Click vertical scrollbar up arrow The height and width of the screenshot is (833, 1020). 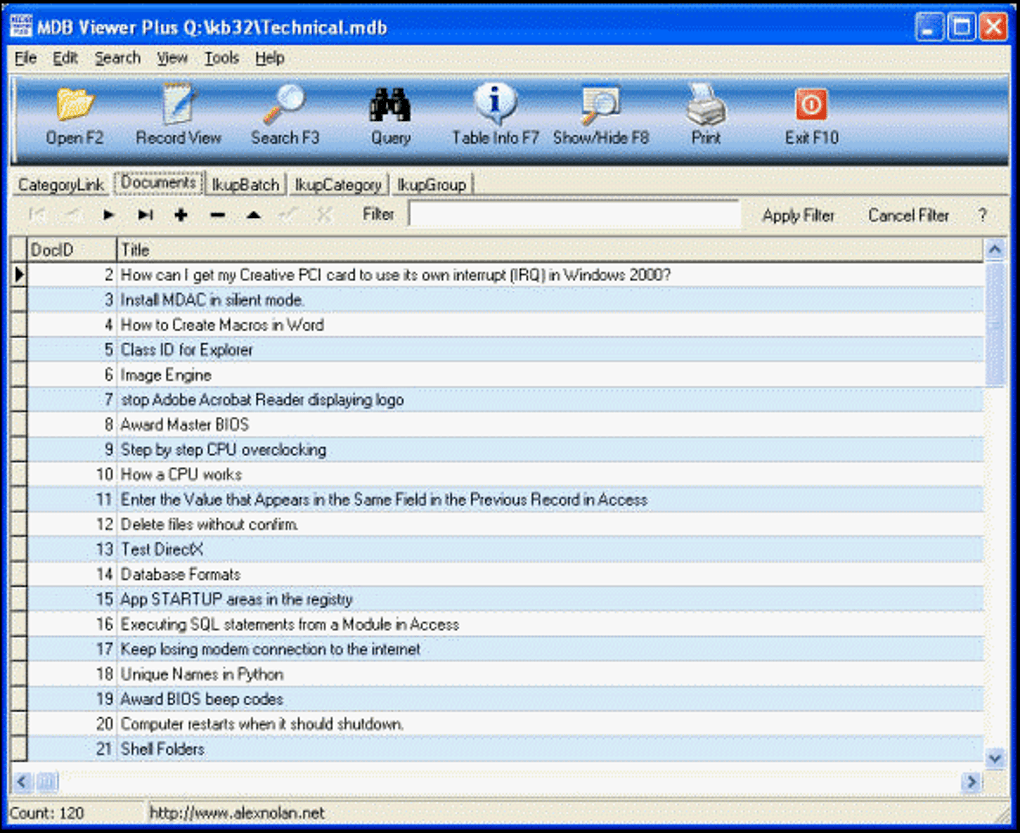(995, 248)
